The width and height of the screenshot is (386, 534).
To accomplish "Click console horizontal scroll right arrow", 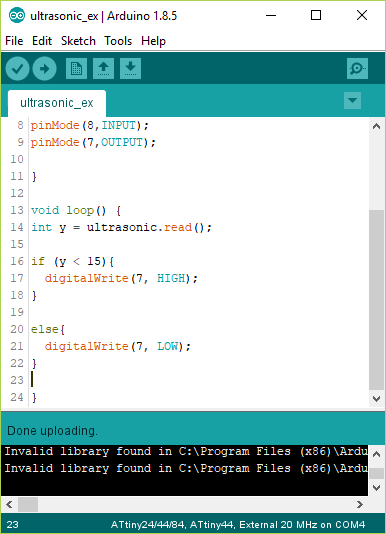I will (360, 504).
